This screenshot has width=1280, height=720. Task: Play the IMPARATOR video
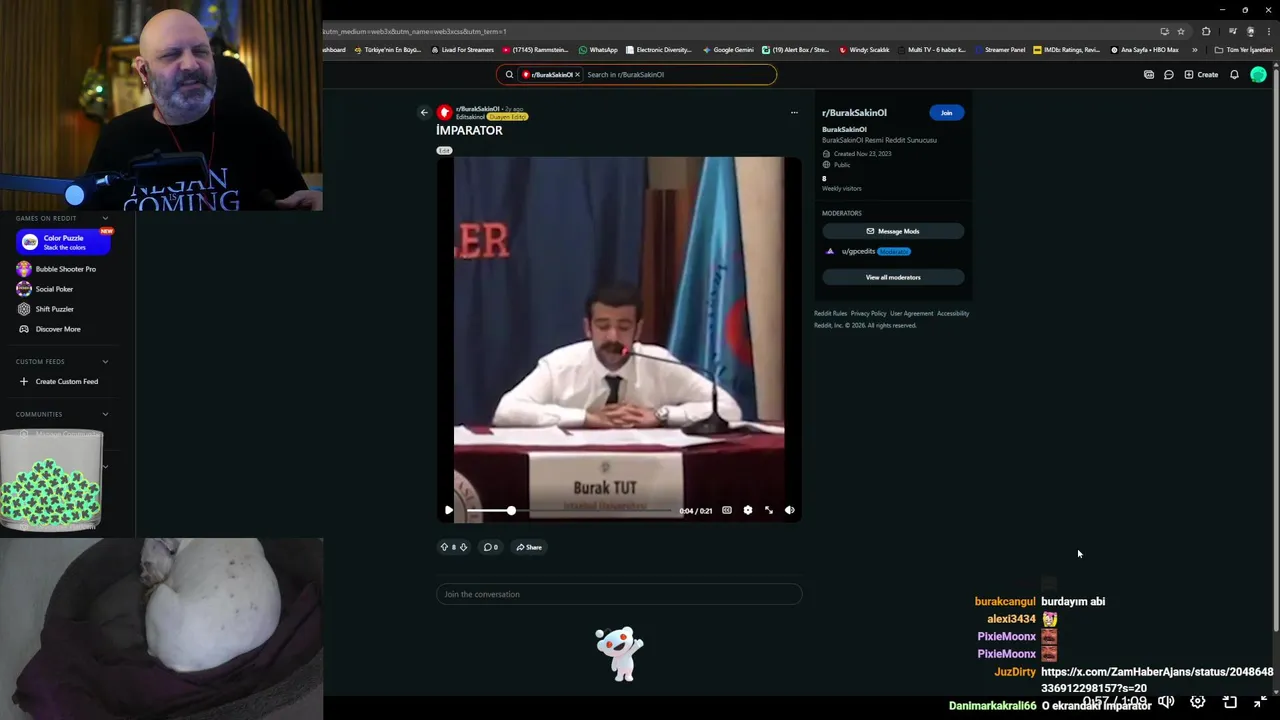click(x=449, y=510)
